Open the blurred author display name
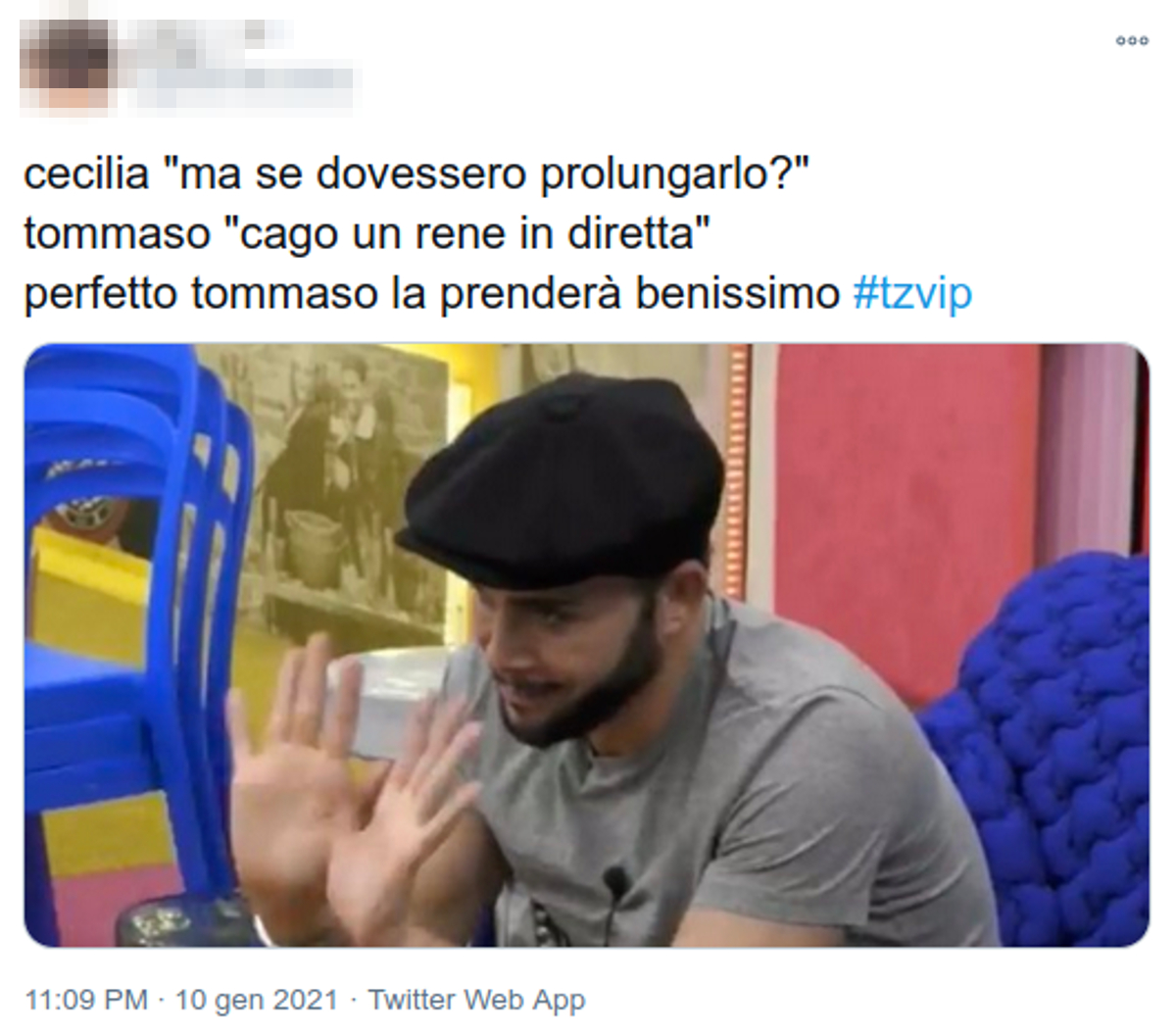This screenshot has height=1036, width=1176. tap(211, 37)
